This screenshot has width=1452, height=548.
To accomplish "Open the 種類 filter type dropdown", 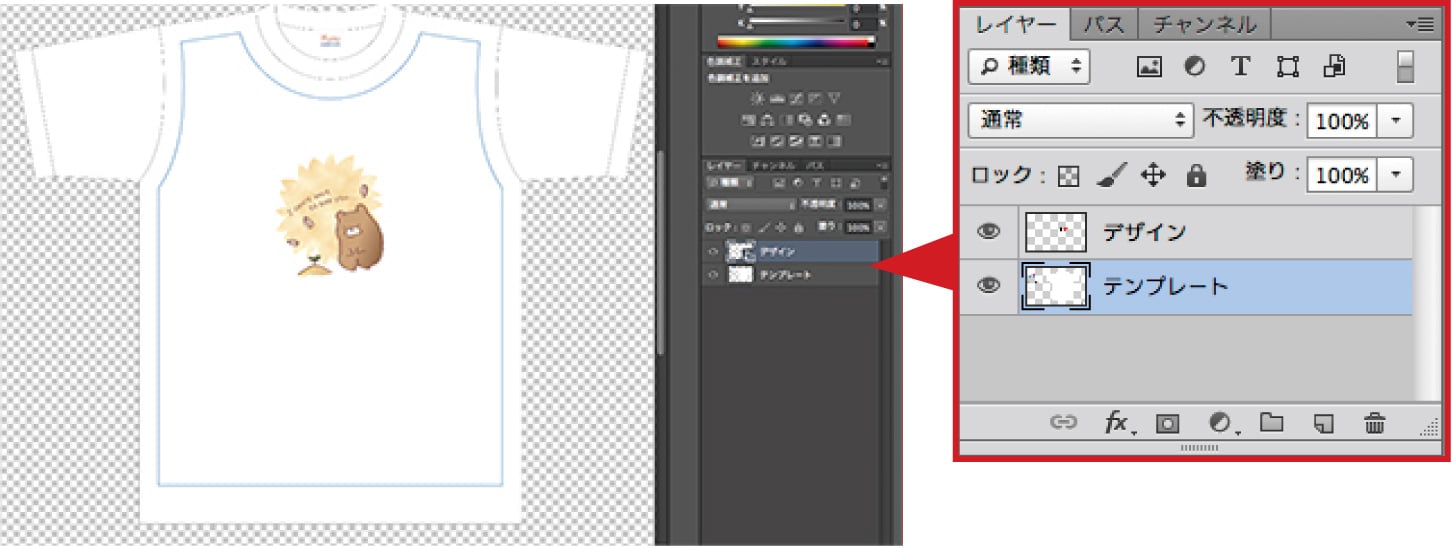I will pyautogui.click(x=1029, y=67).
